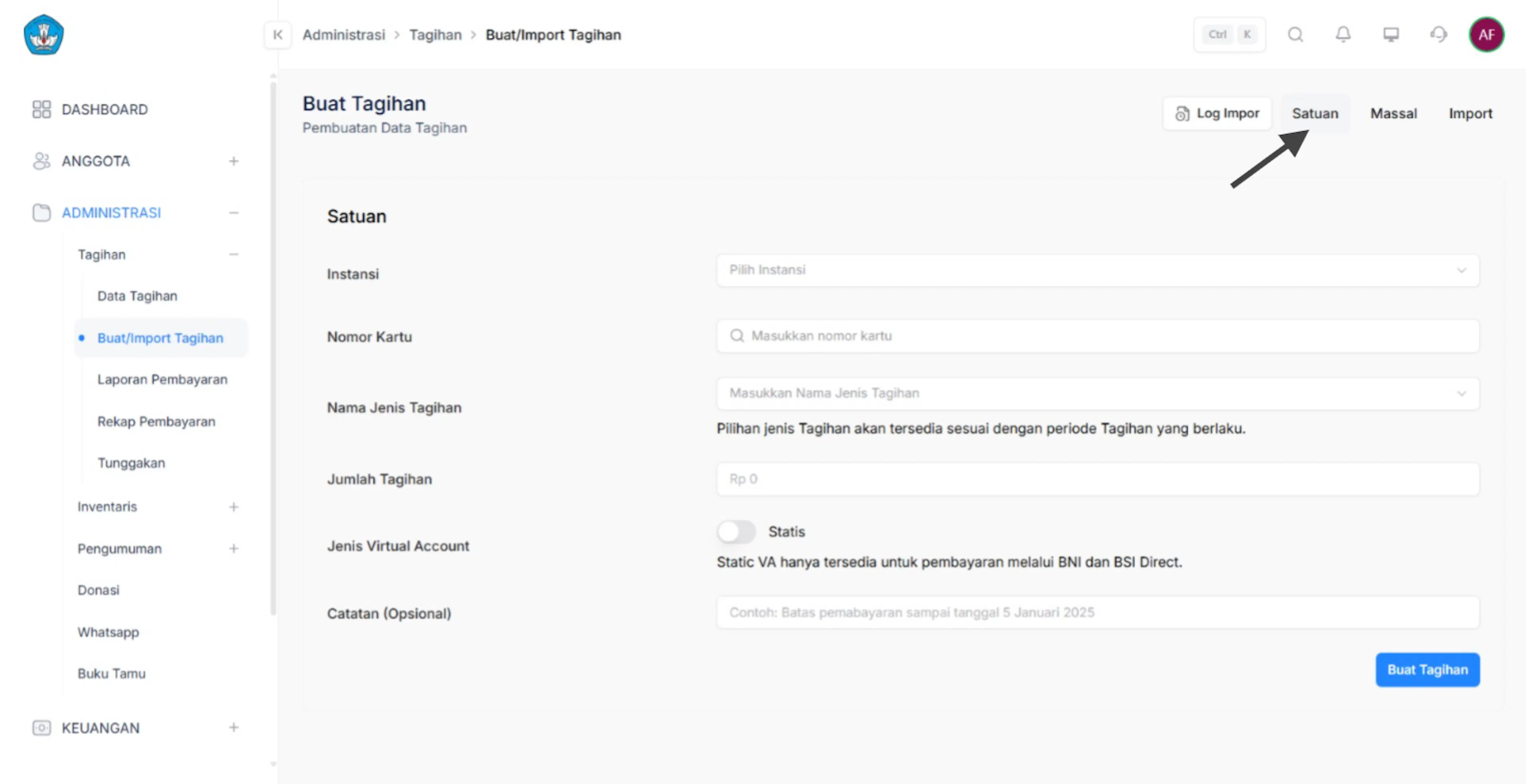This screenshot has height=784, width=1526.
Task: Click the Buat Tagihan button
Action: pos(1427,670)
